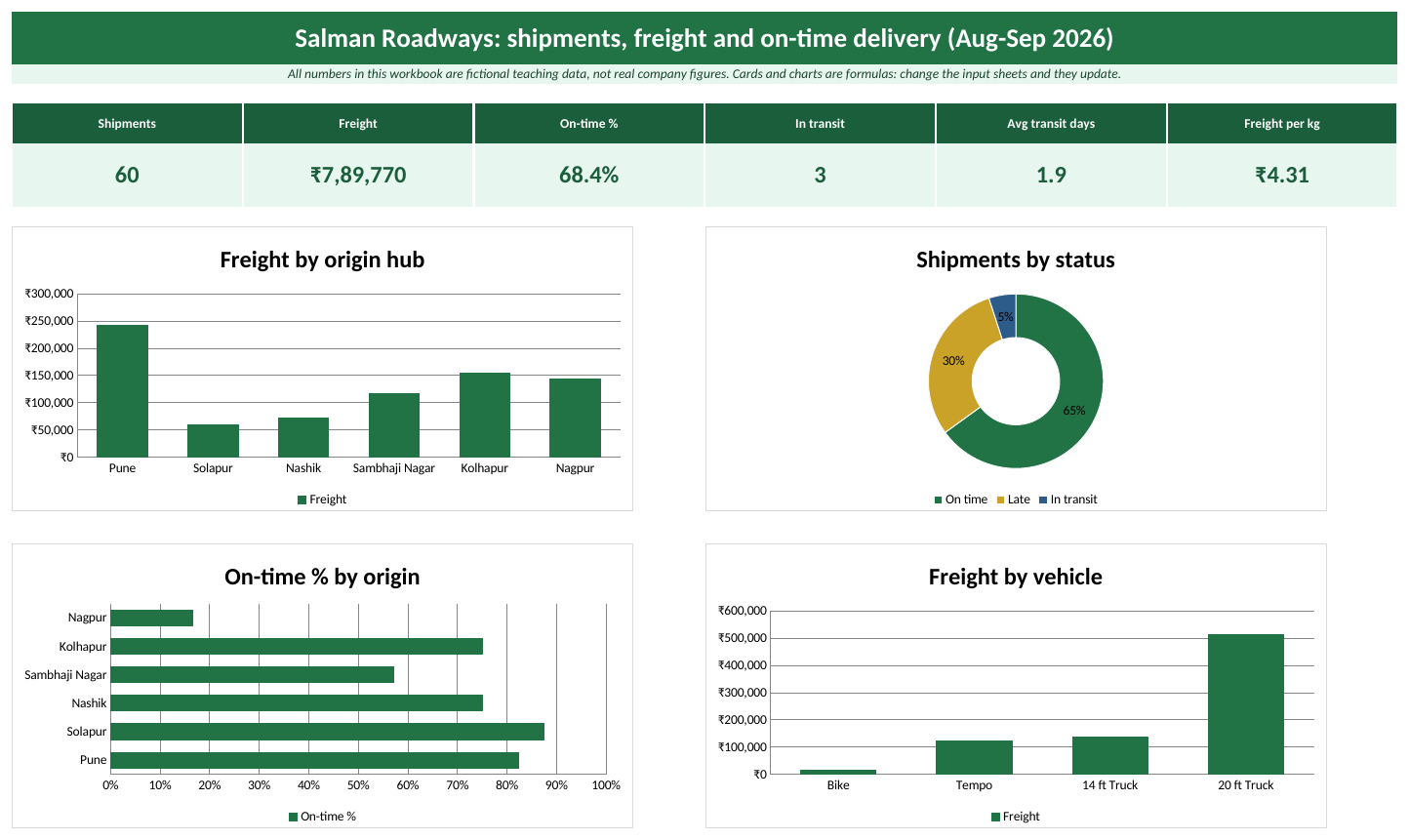1409x840 pixels.
Task: Click the On time legend color swatch
Action: 938,500
